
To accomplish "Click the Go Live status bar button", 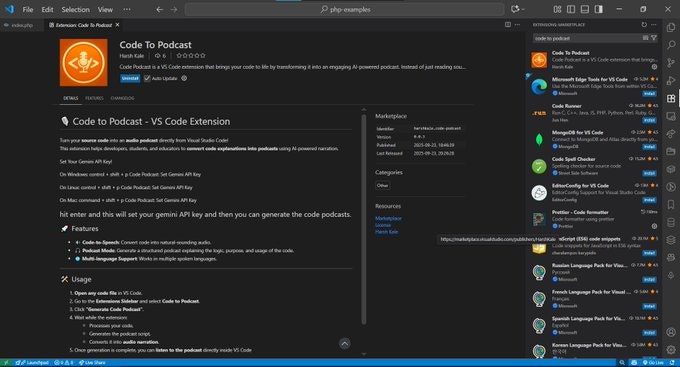I will (x=654, y=363).
